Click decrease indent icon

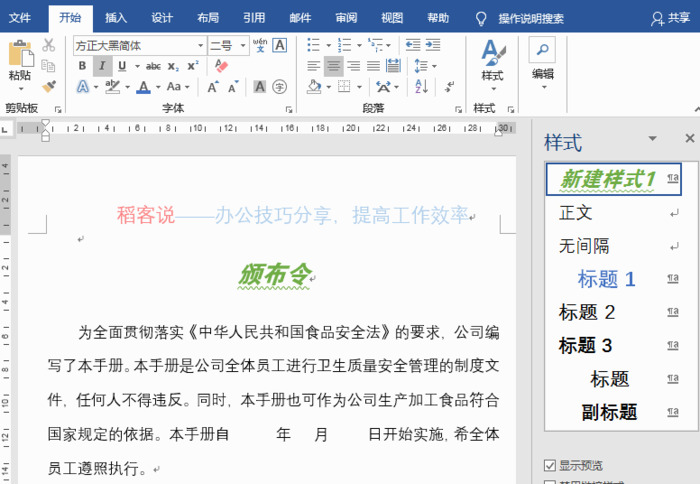(413, 45)
